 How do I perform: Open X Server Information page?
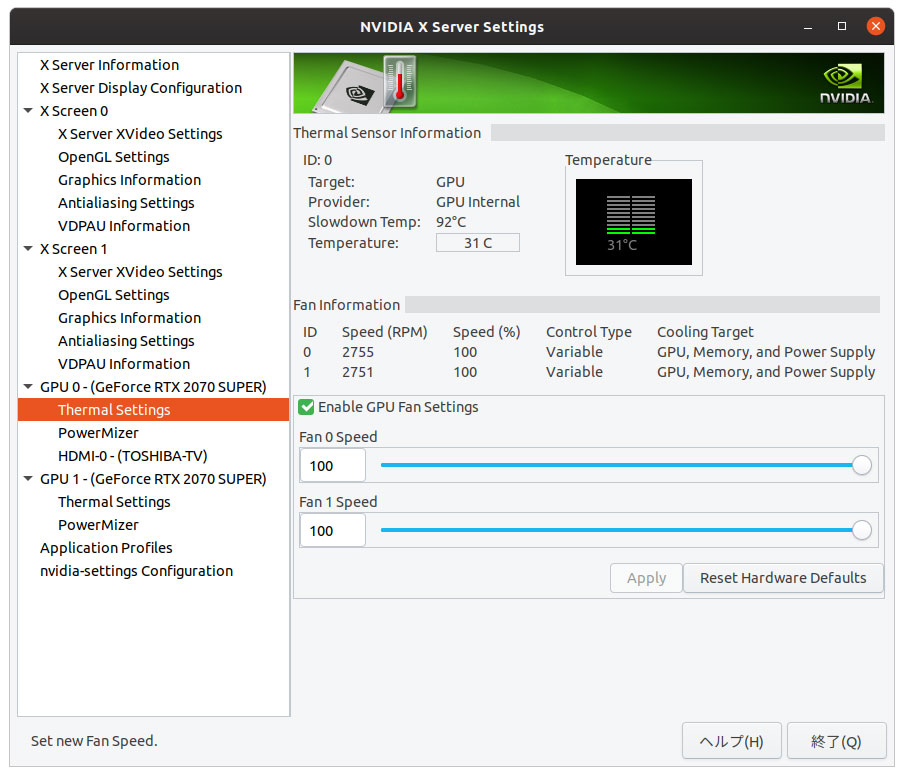click(x=110, y=65)
